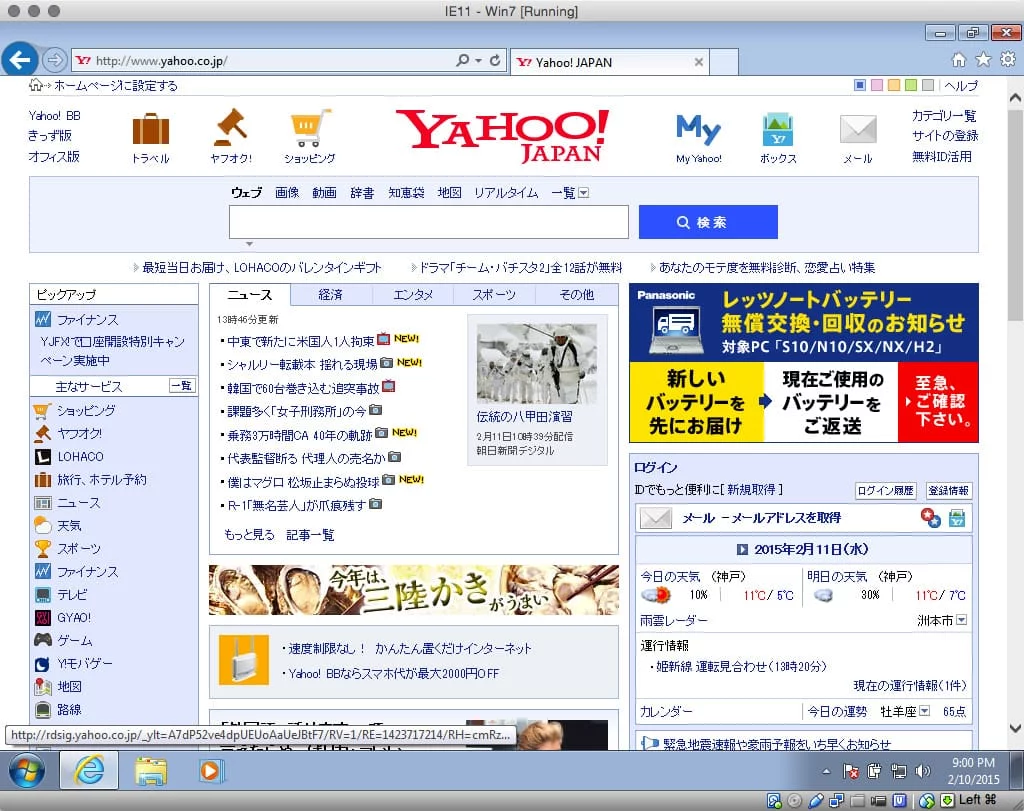Expand suggestion arrow below search box
The height and width of the screenshot is (811, 1024).
coord(249,244)
